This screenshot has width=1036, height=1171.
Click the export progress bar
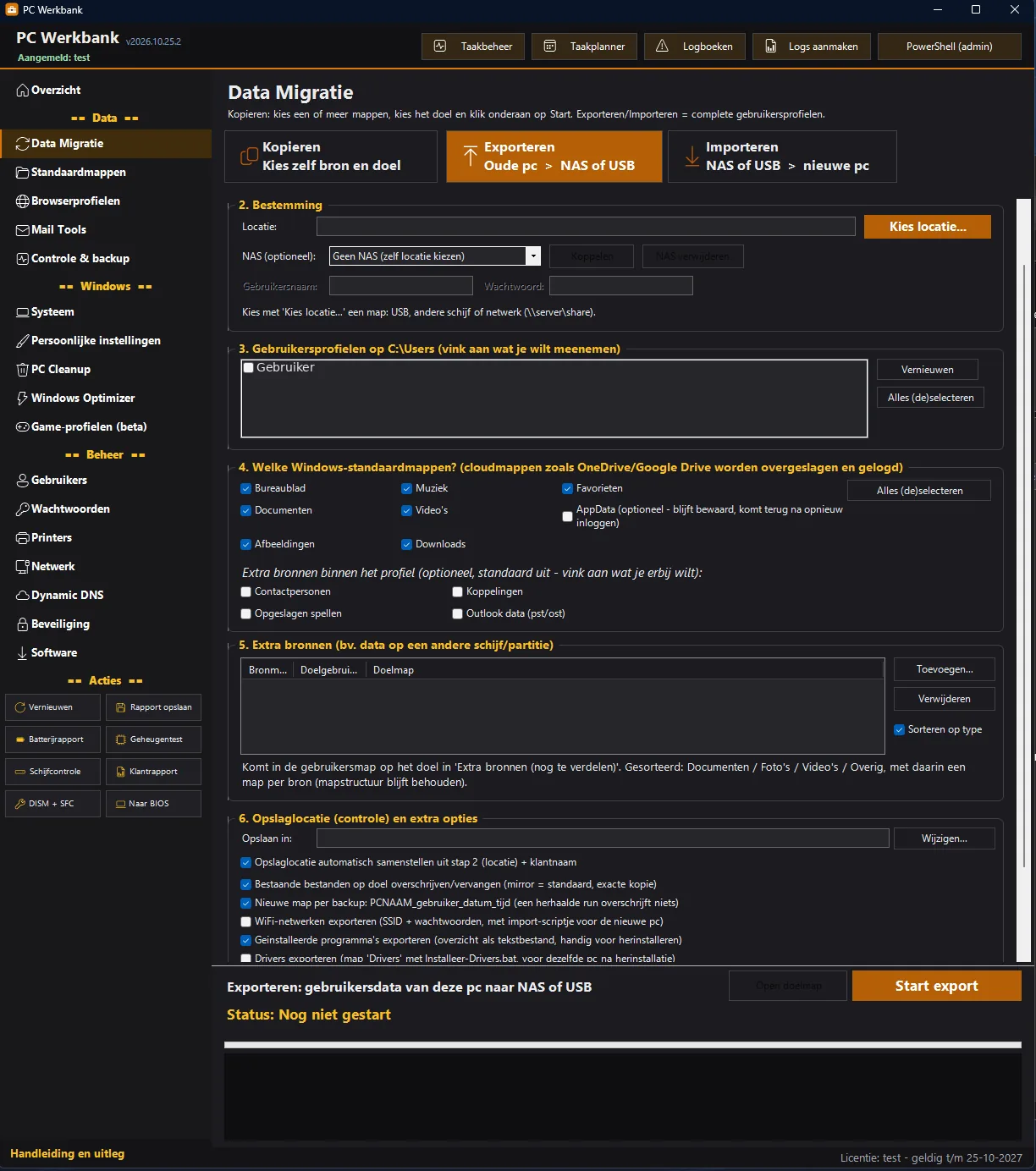click(623, 1045)
